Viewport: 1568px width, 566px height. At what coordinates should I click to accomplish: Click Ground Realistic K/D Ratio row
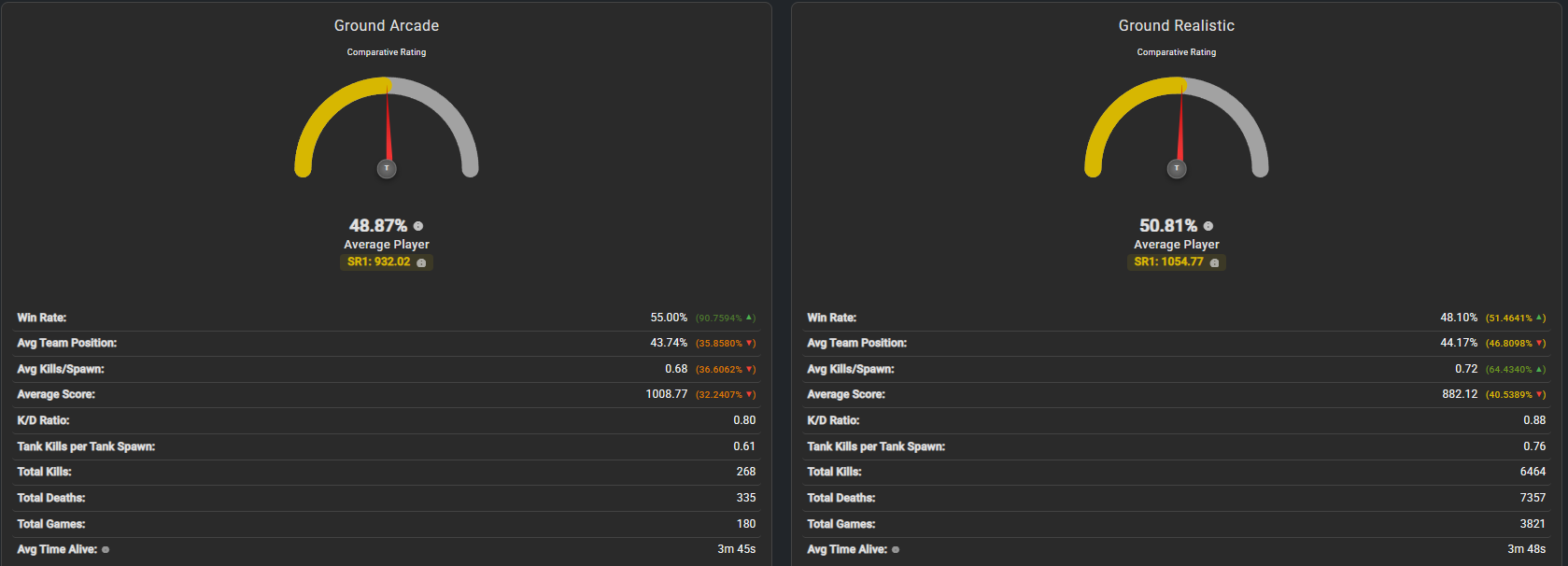[x=1177, y=420]
